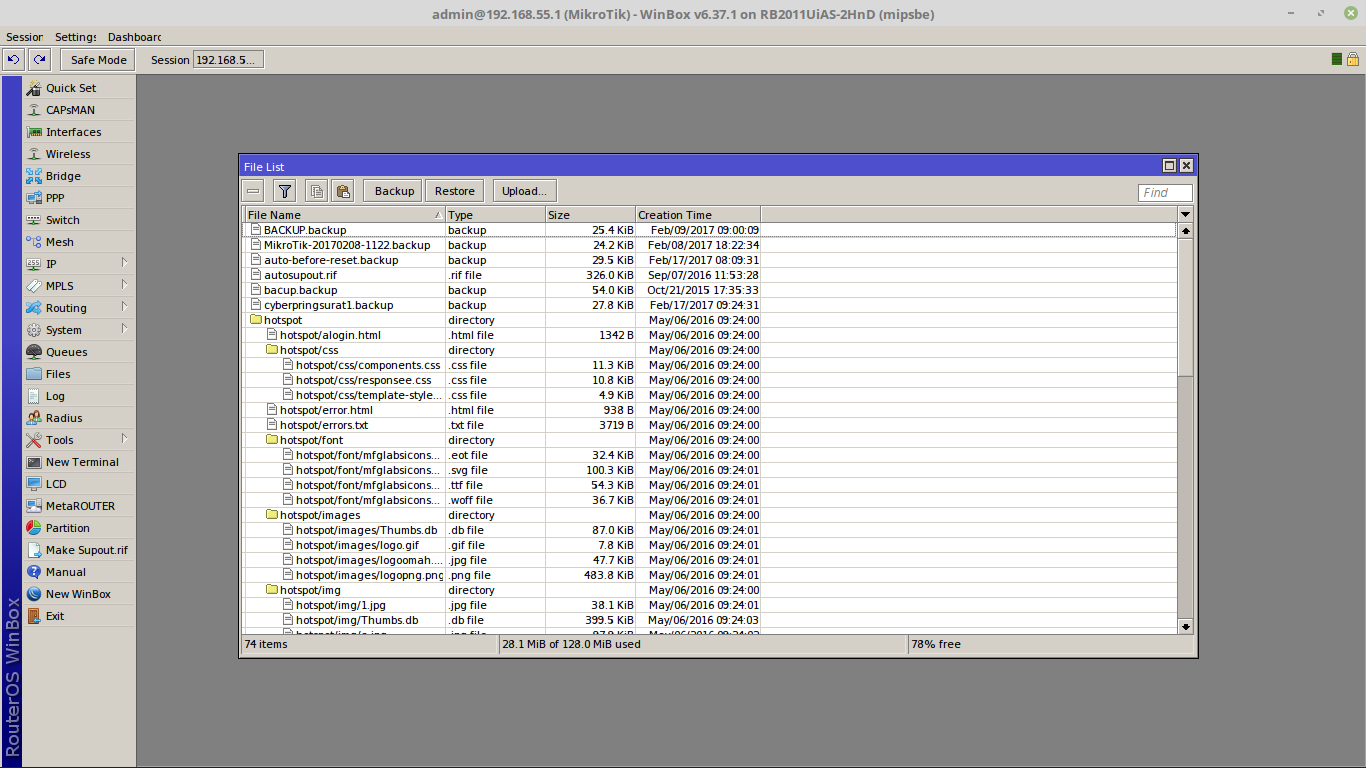Open the Bridge settings

coord(79,176)
